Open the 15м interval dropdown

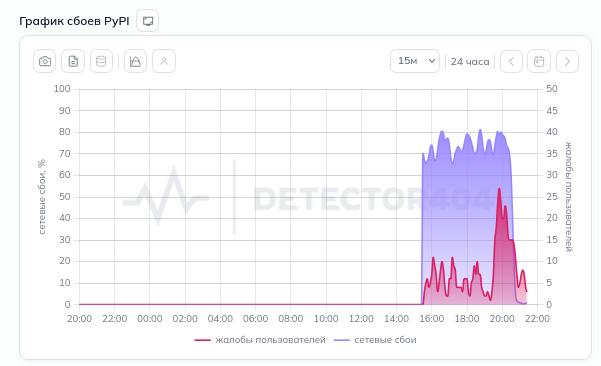click(x=415, y=61)
